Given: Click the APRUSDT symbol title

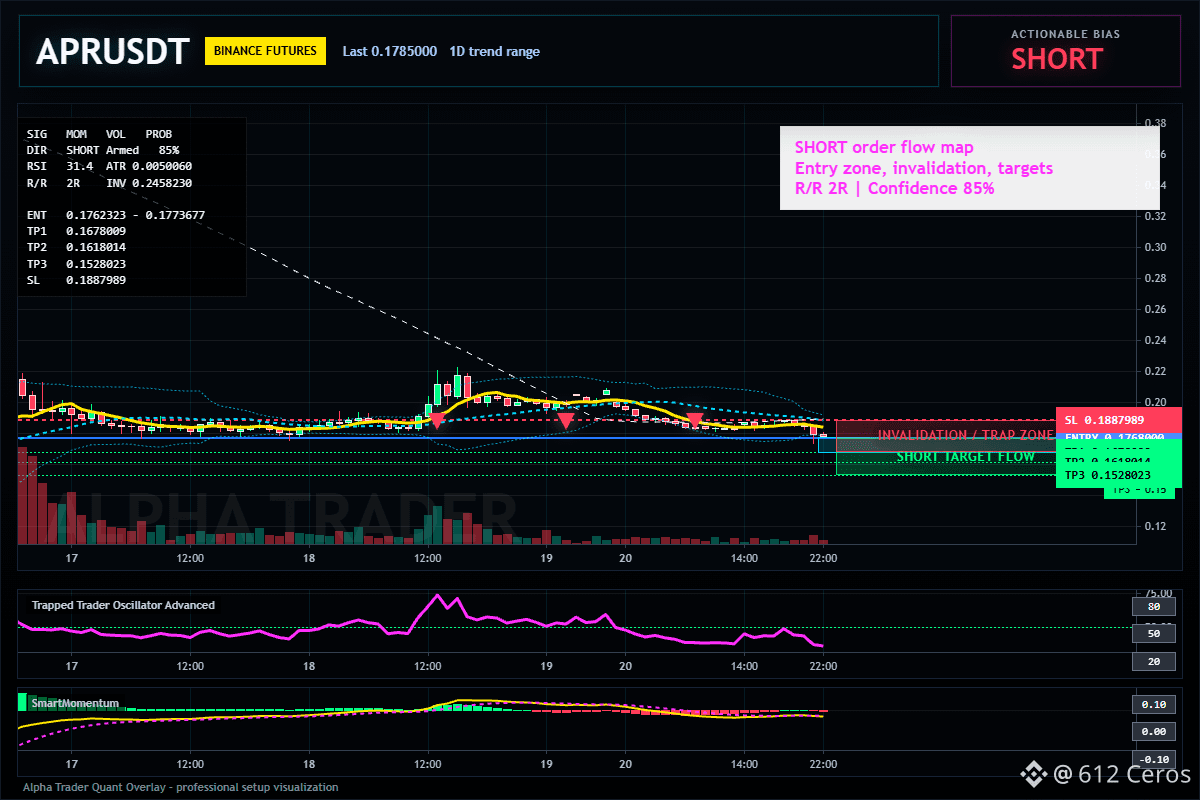Looking at the screenshot, I should (112, 52).
